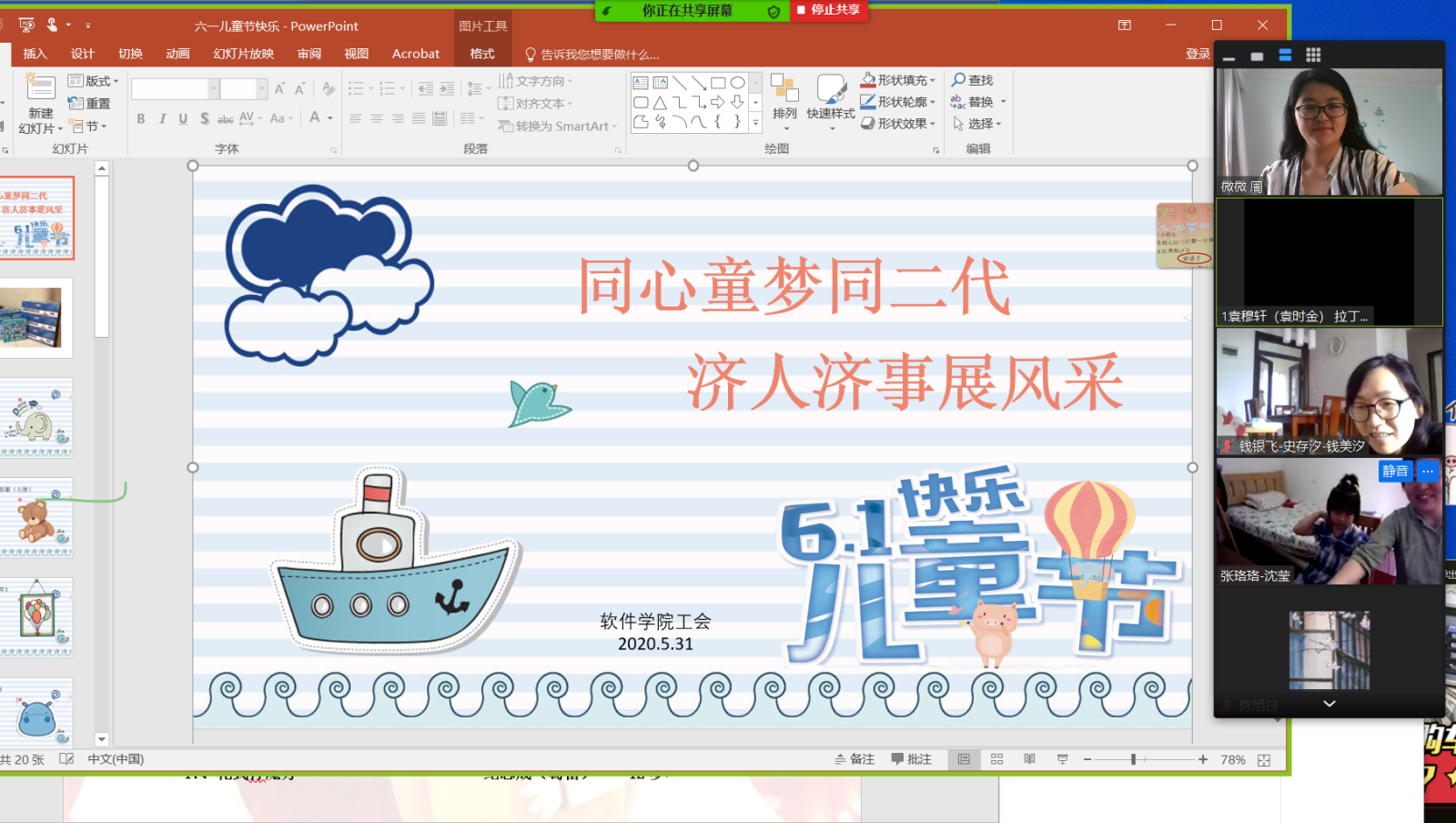1456x823 pixels.
Task: Select the oval shape in the shapes gallery
Action: pos(737,83)
